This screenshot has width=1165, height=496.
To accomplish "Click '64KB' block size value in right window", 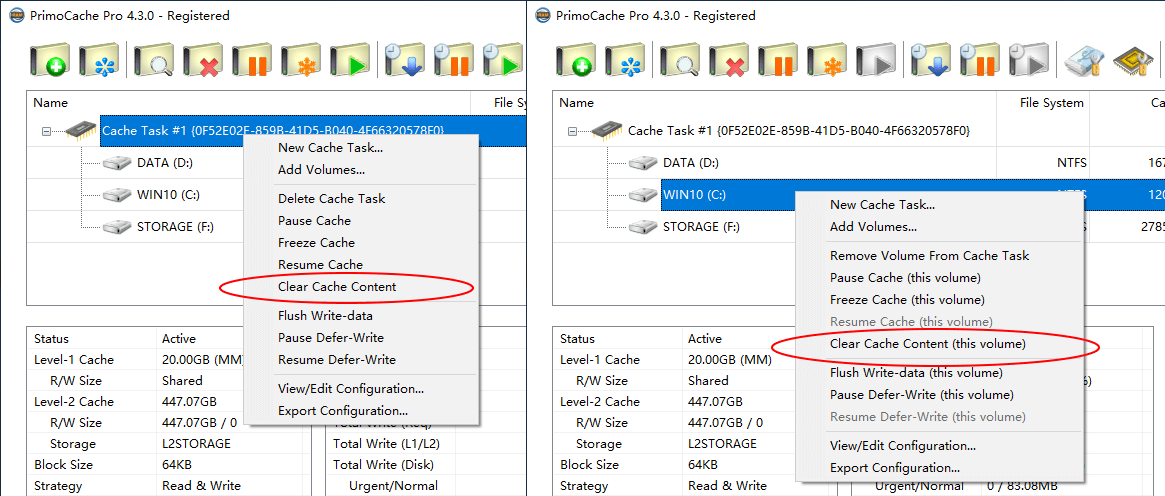I will [x=703, y=465].
